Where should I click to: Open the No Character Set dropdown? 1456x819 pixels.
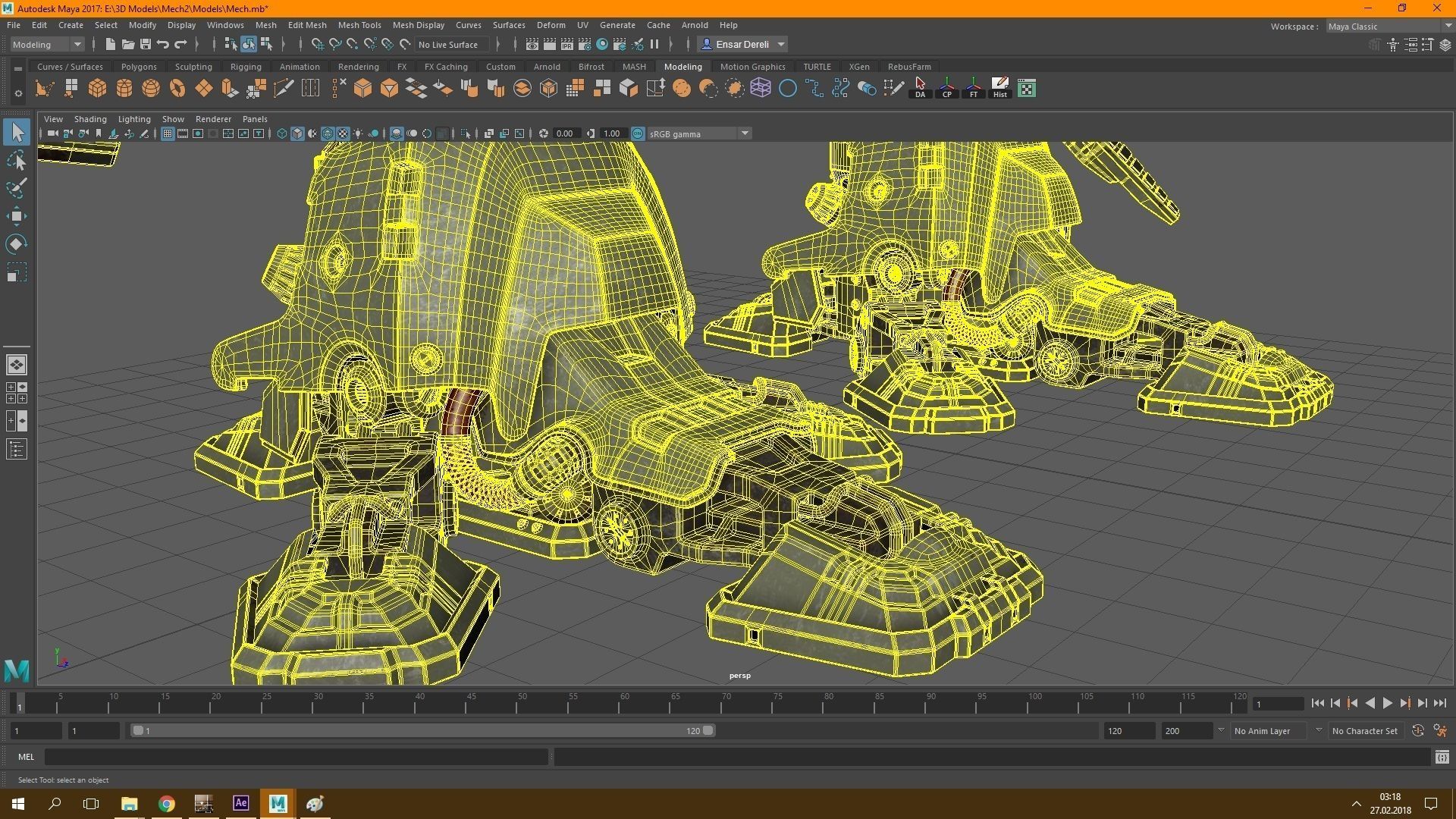click(x=1365, y=730)
